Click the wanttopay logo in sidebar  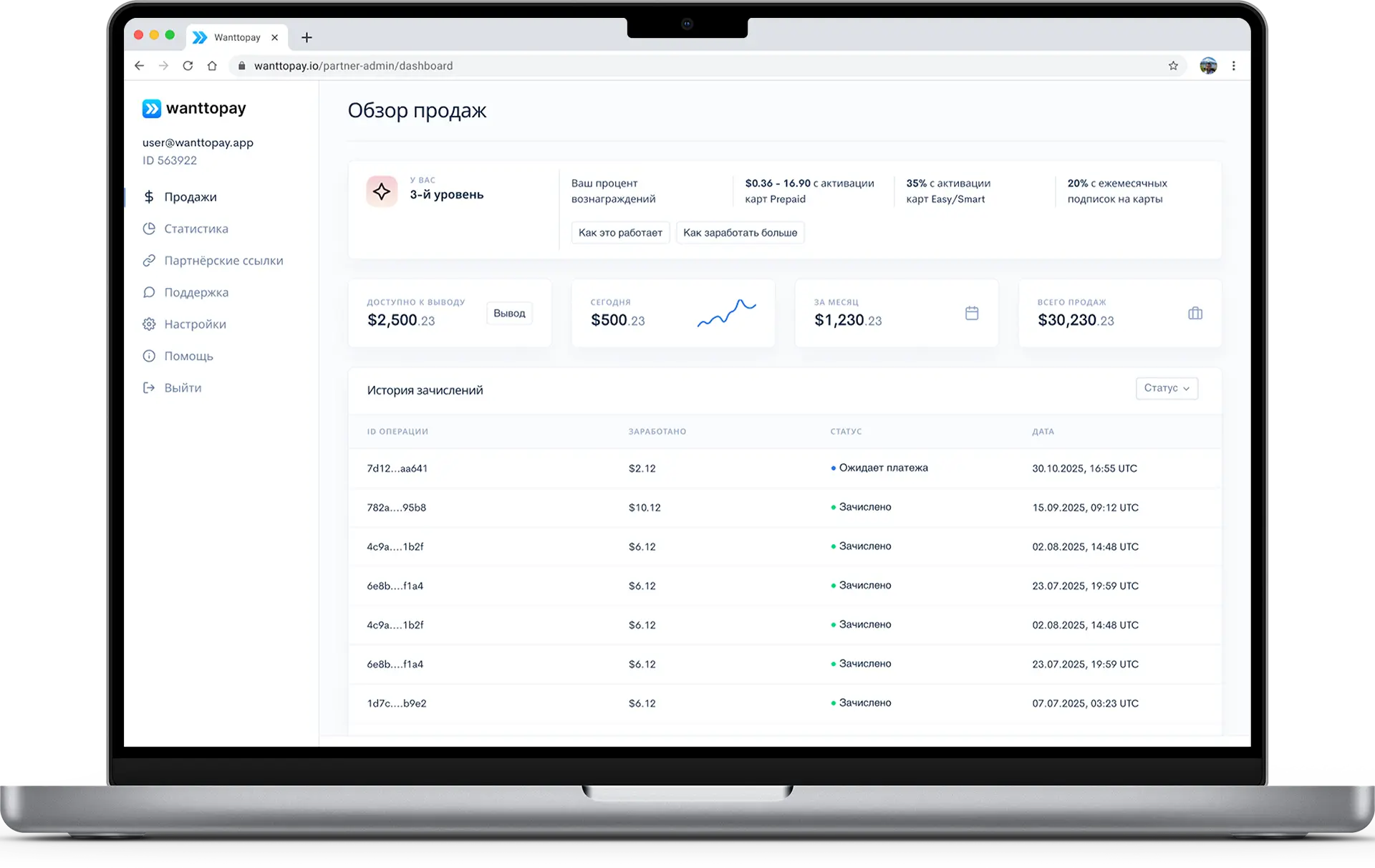194,108
